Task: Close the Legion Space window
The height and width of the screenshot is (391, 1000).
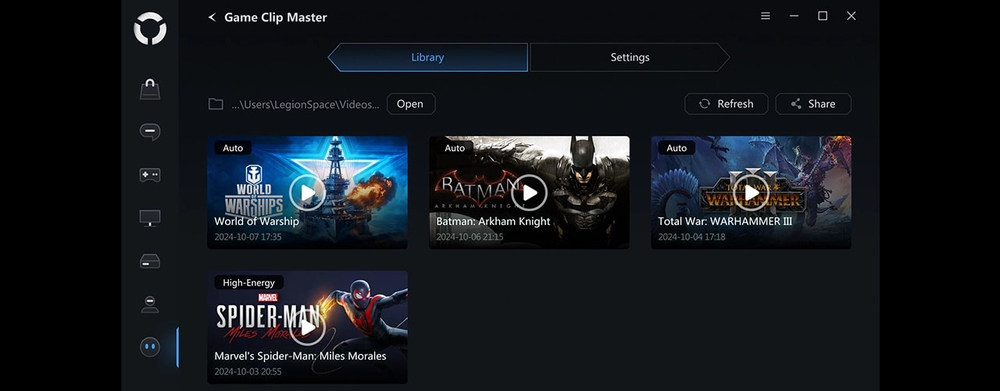Action: pyautogui.click(x=851, y=16)
